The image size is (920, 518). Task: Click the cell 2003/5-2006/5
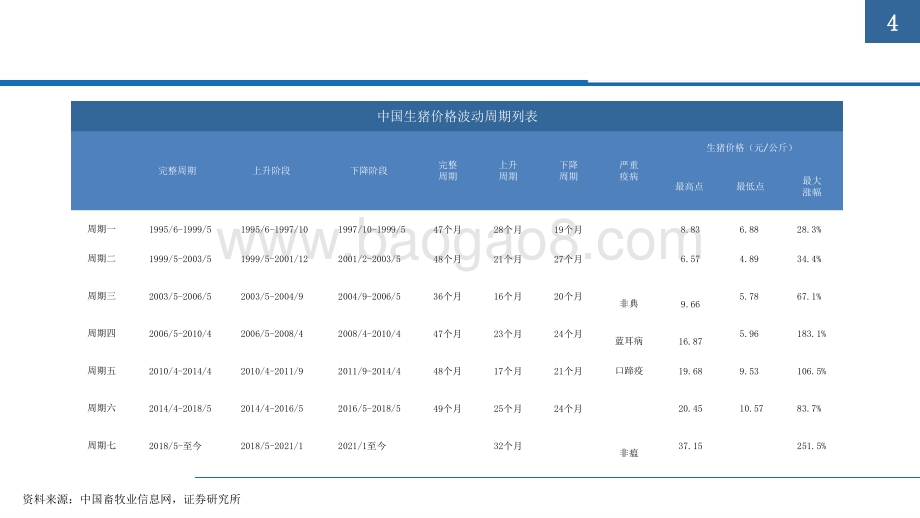click(180, 296)
